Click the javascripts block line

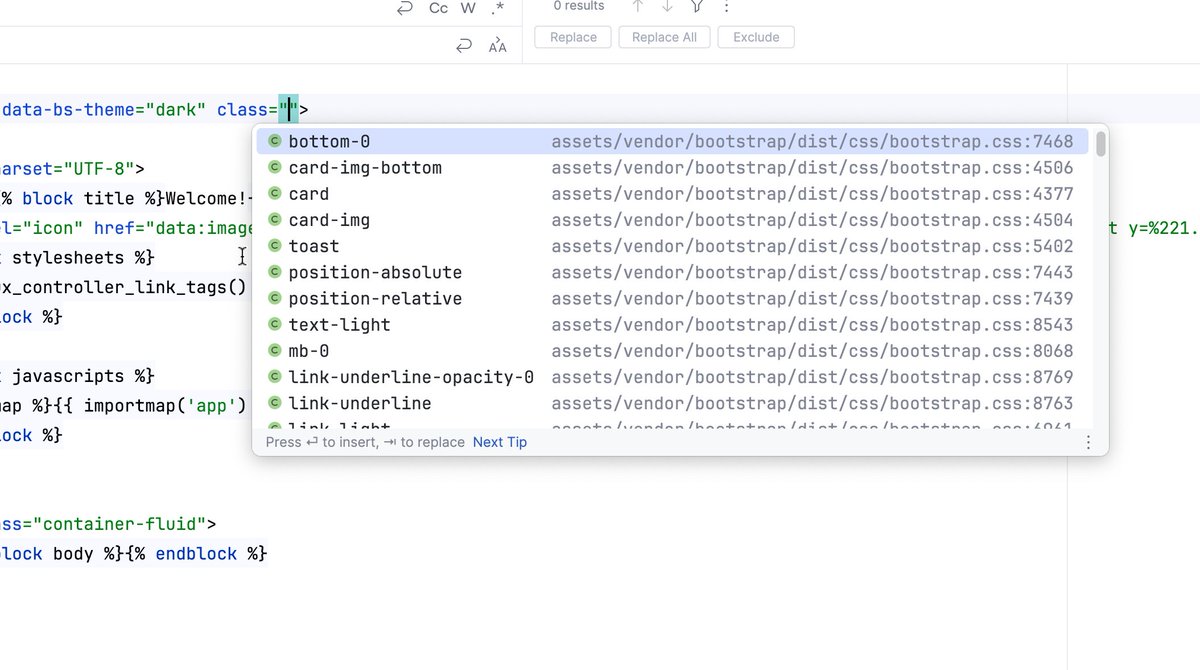(x=78, y=376)
